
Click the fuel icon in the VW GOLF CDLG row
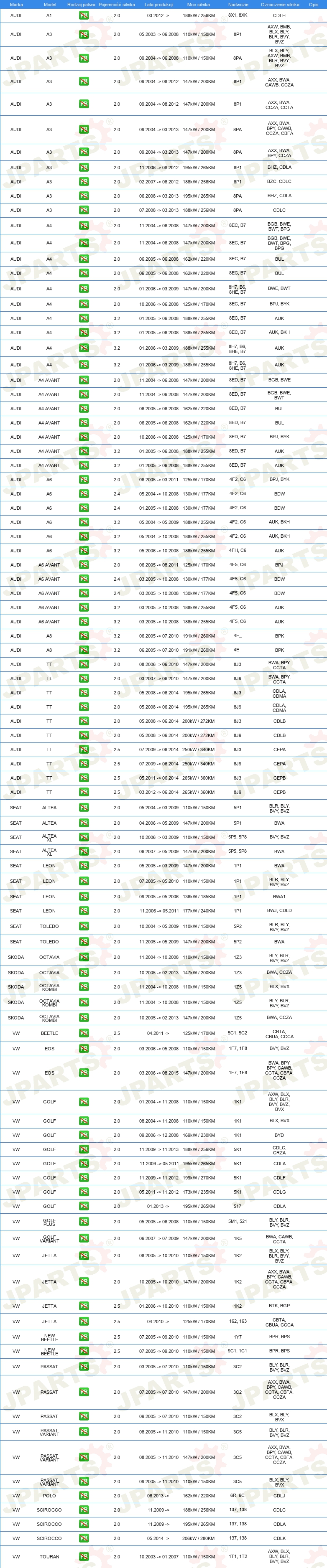[84, 1192]
